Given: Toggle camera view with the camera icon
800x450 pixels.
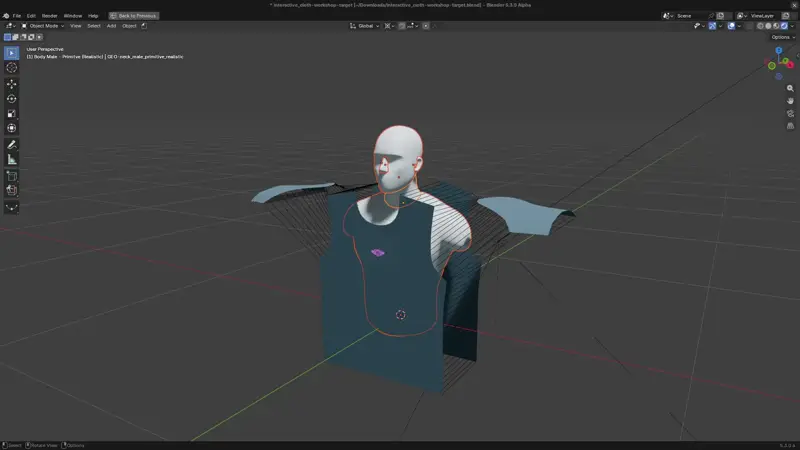Looking at the screenshot, I should pos(790,113).
